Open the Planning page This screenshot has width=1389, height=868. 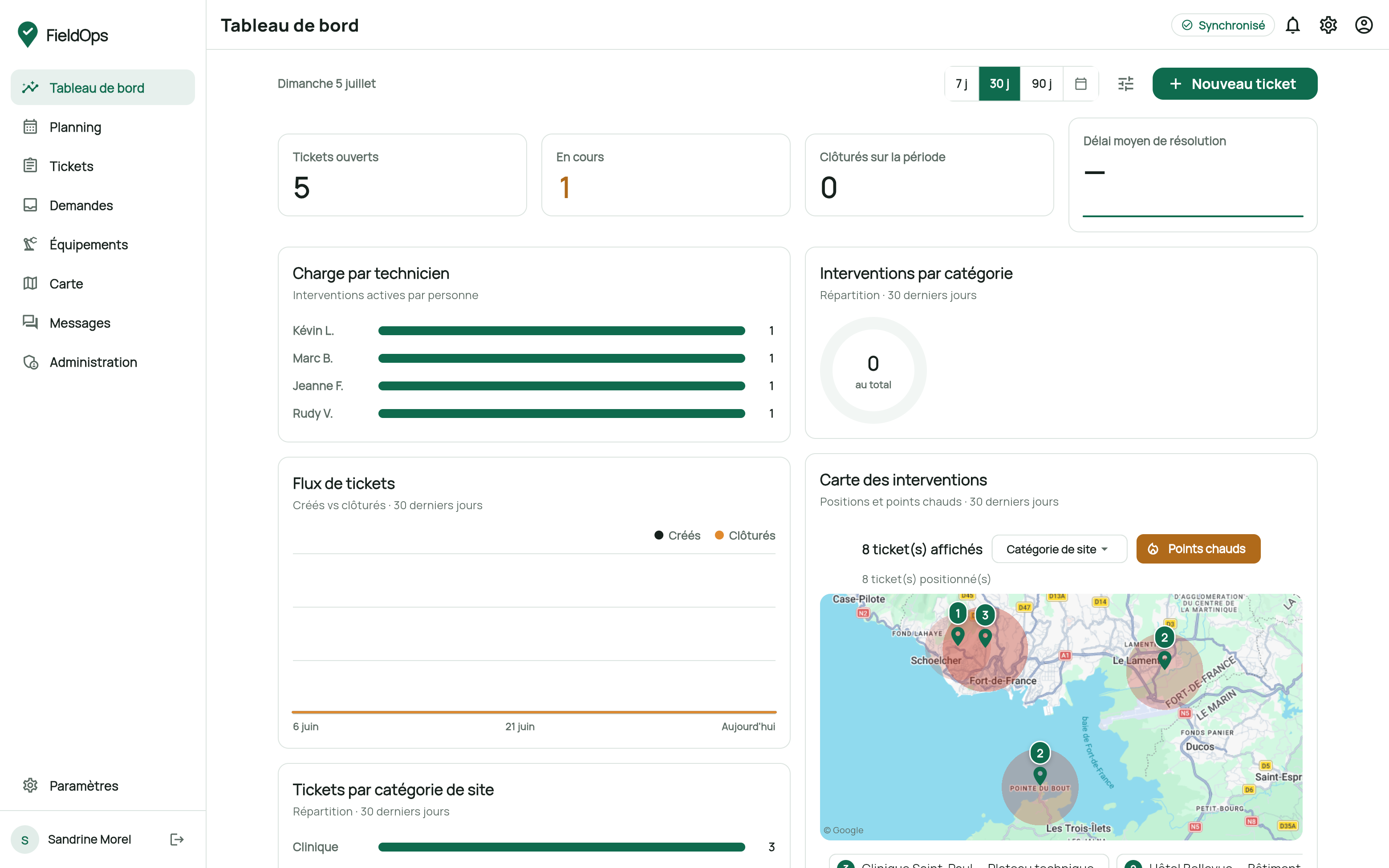click(x=103, y=127)
